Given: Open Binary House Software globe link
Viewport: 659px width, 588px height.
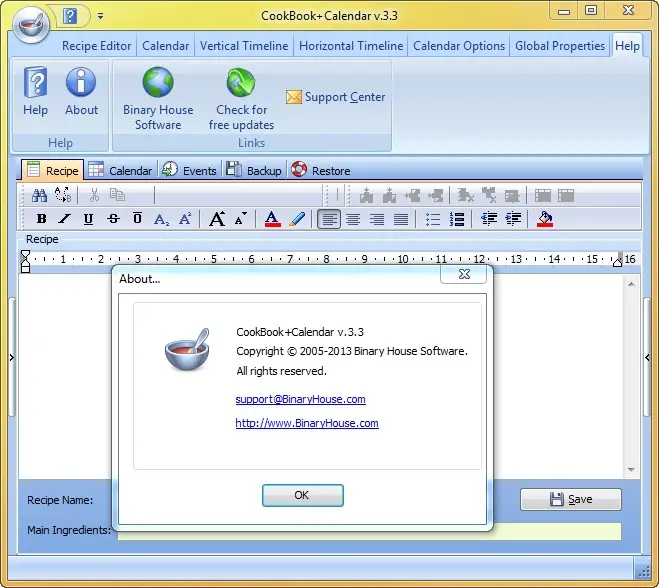Looking at the screenshot, I should pyautogui.click(x=158, y=98).
